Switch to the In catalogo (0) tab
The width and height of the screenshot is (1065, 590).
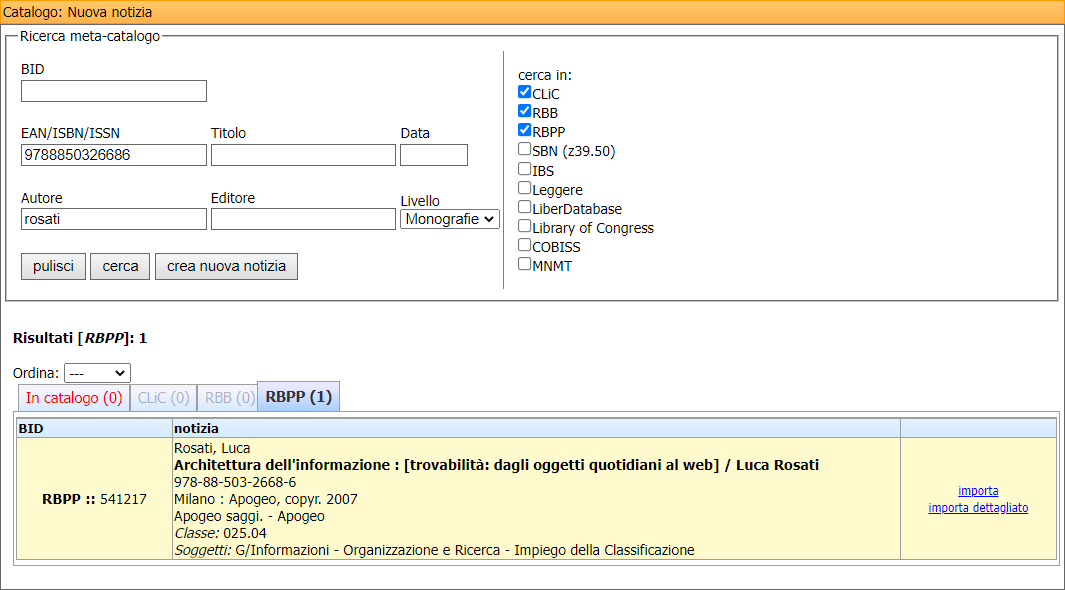pyautogui.click(x=74, y=397)
